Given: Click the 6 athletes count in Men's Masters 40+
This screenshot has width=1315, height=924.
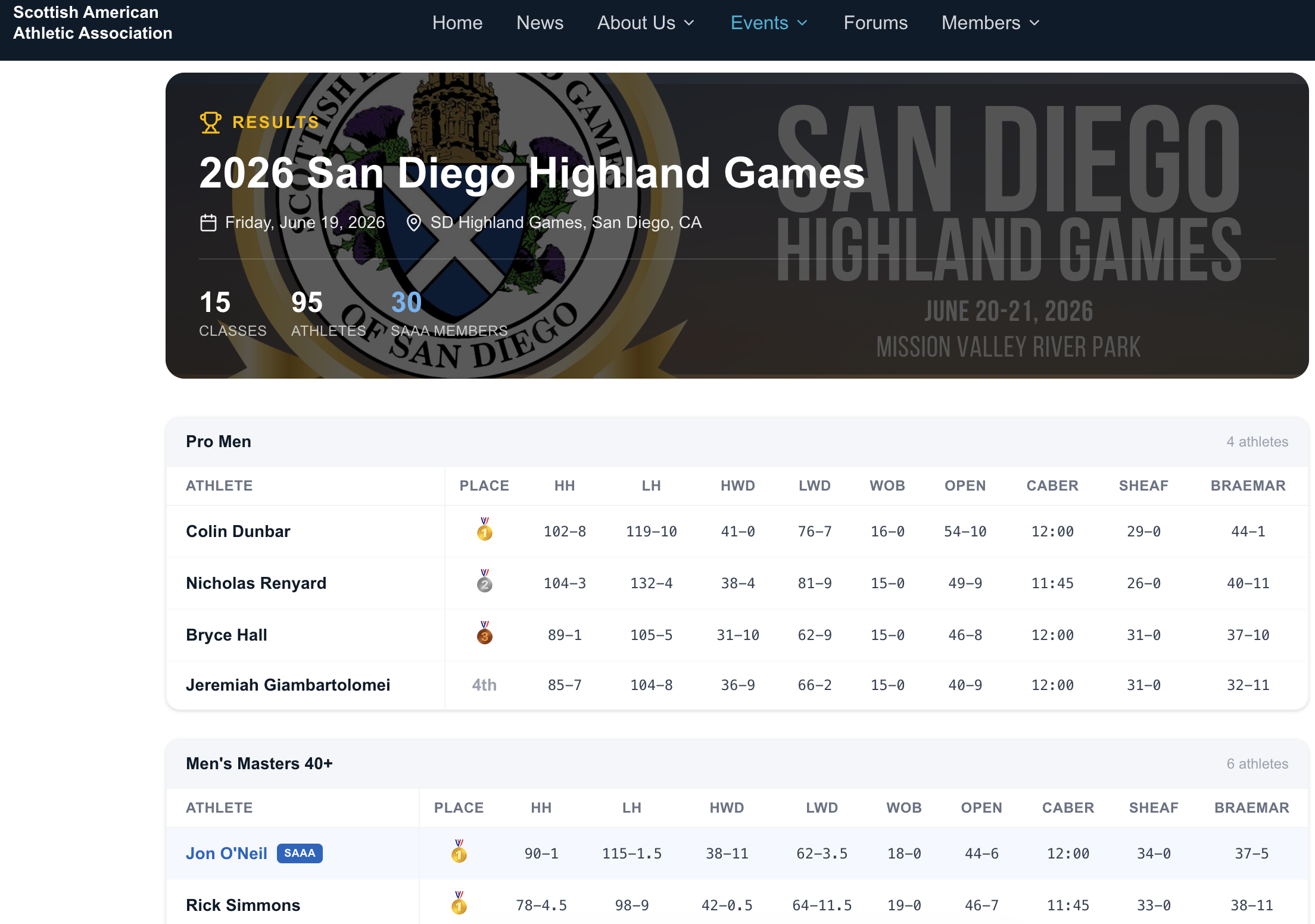Looking at the screenshot, I should pos(1257,764).
